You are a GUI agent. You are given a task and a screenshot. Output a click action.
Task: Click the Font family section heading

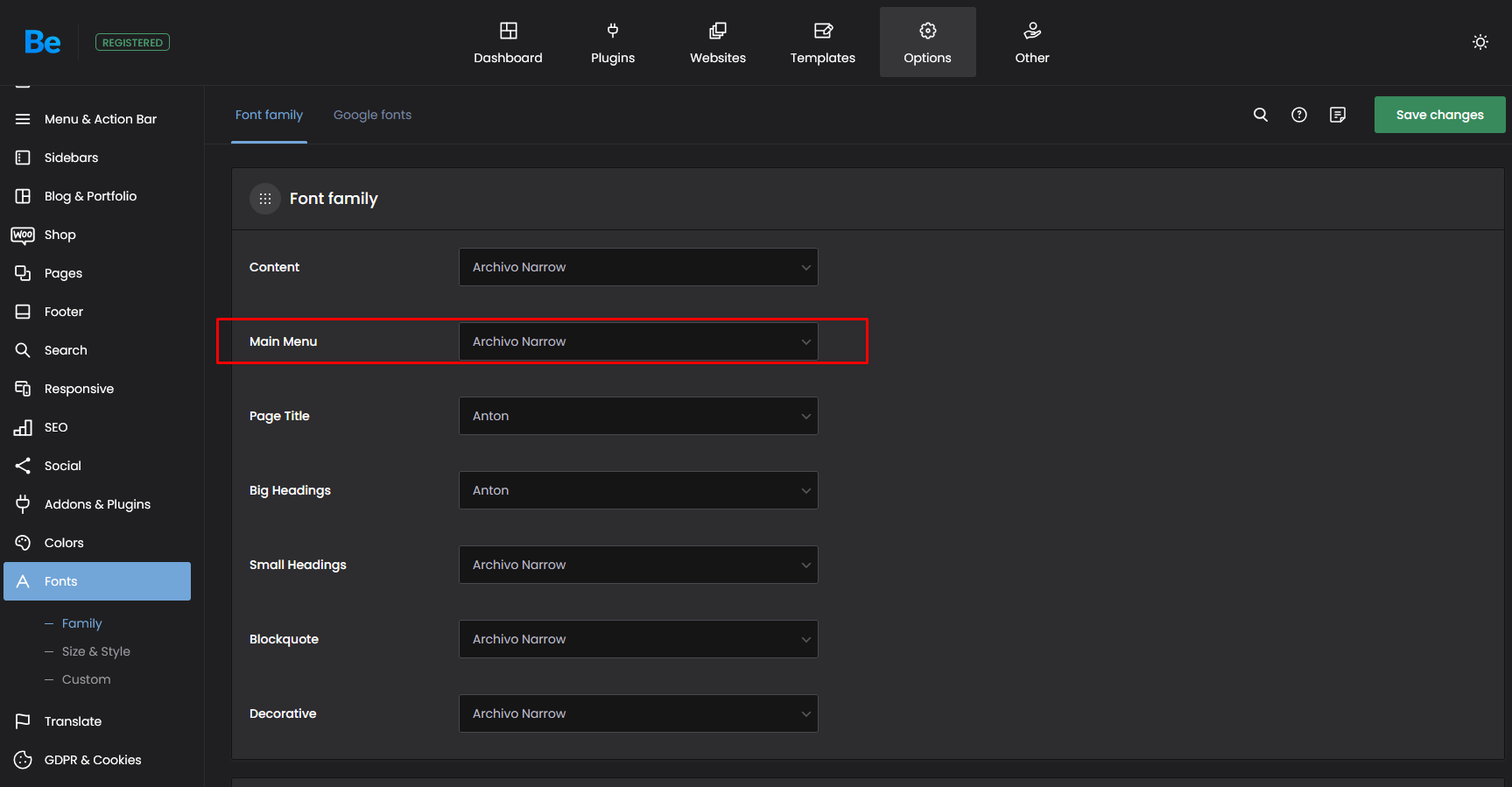point(334,199)
